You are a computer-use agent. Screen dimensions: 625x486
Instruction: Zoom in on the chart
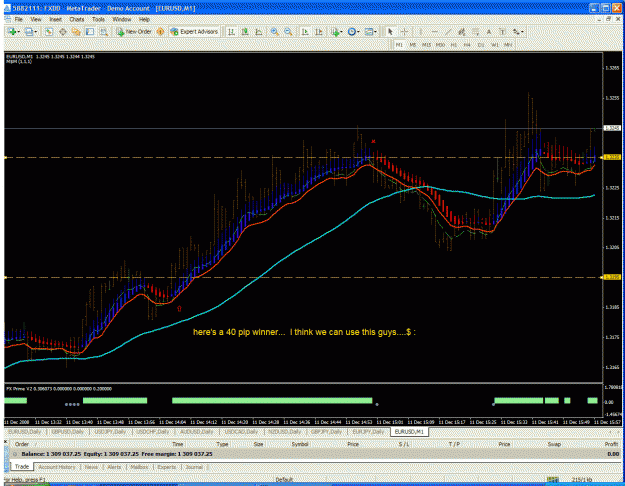(x=274, y=32)
